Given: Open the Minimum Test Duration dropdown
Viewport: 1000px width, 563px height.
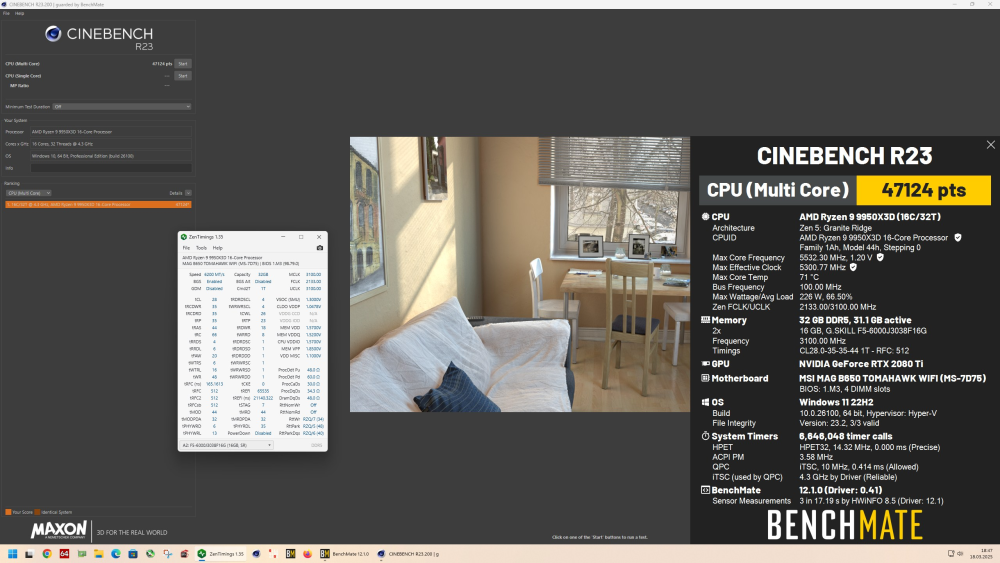Looking at the screenshot, I should coord(121,106).
